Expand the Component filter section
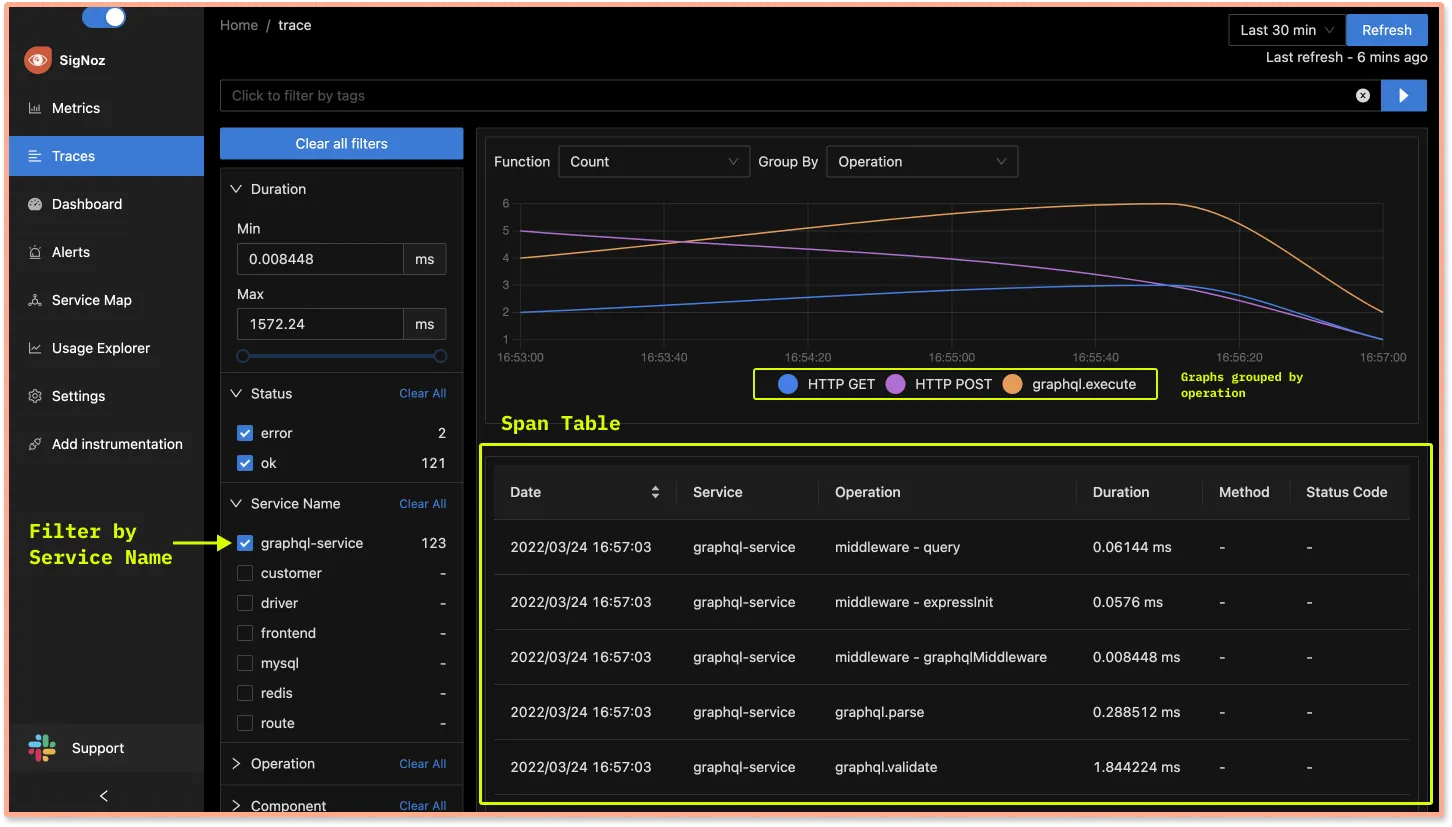Viewport: 1452px width, 827px height. point(237,805)
